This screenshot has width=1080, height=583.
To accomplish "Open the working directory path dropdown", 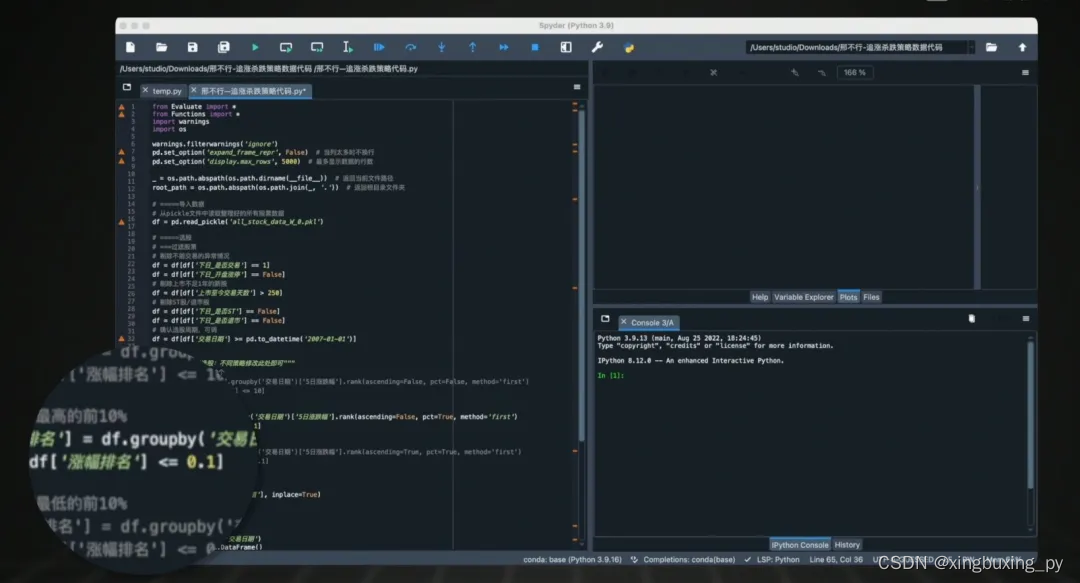I will 971,47.
